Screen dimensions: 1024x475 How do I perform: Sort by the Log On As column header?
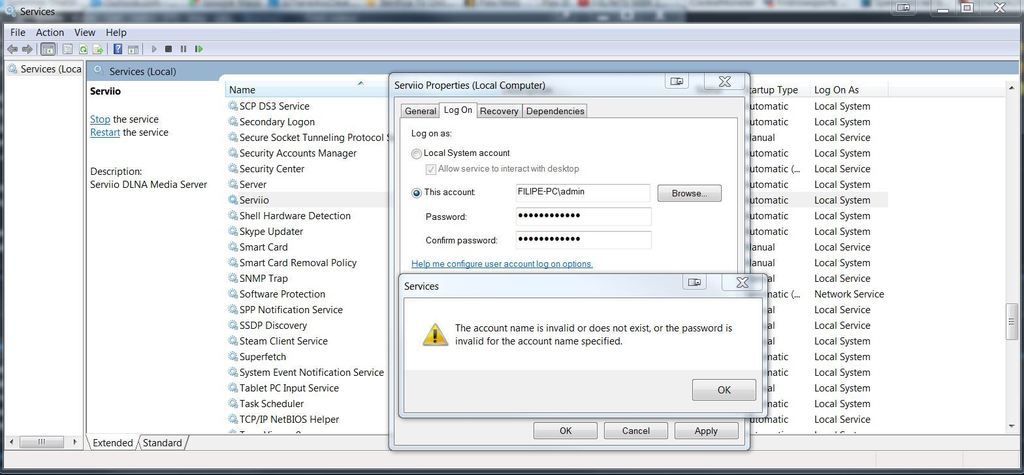point(849,90)
